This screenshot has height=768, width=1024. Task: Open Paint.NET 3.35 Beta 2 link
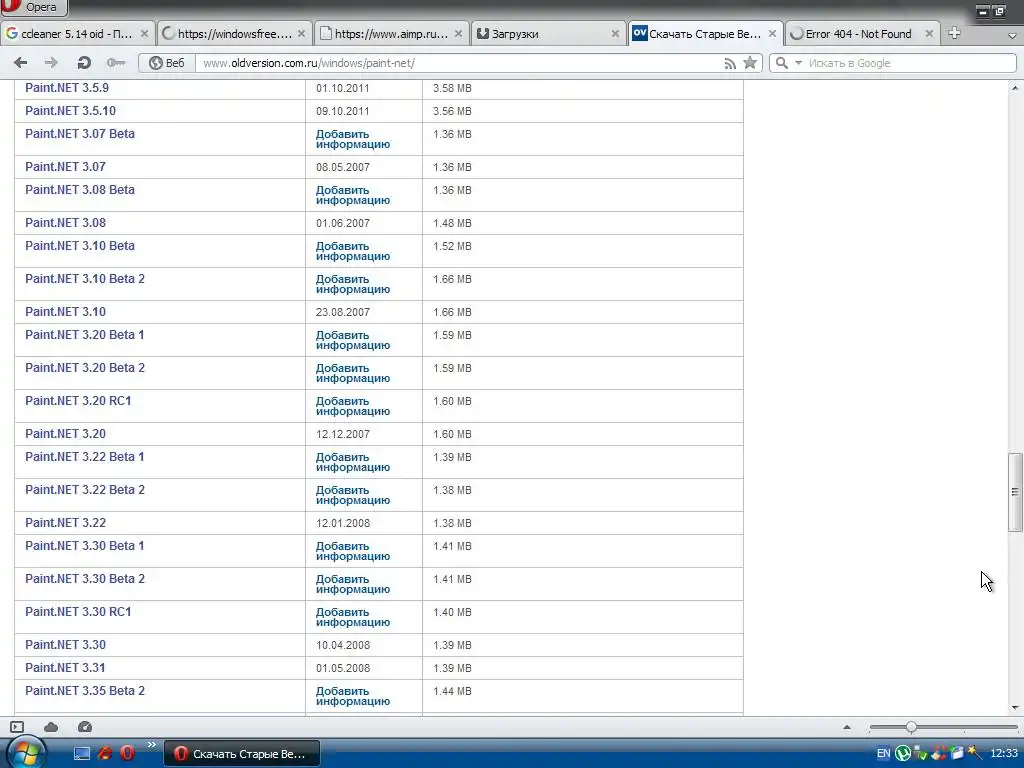[x=85, y=690]
